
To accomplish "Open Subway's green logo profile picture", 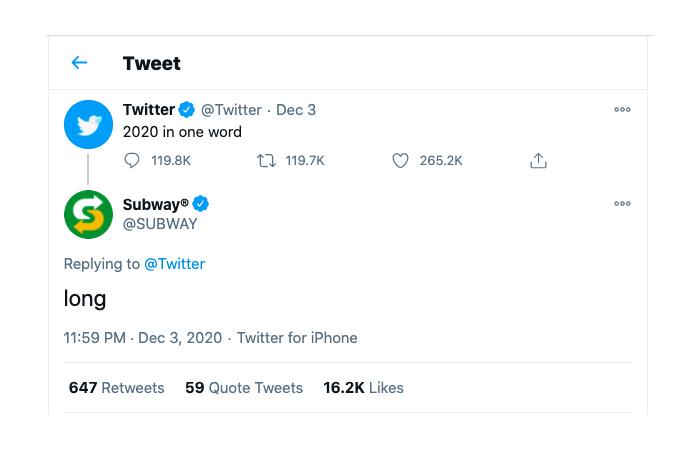I will (x=88, y=214).
